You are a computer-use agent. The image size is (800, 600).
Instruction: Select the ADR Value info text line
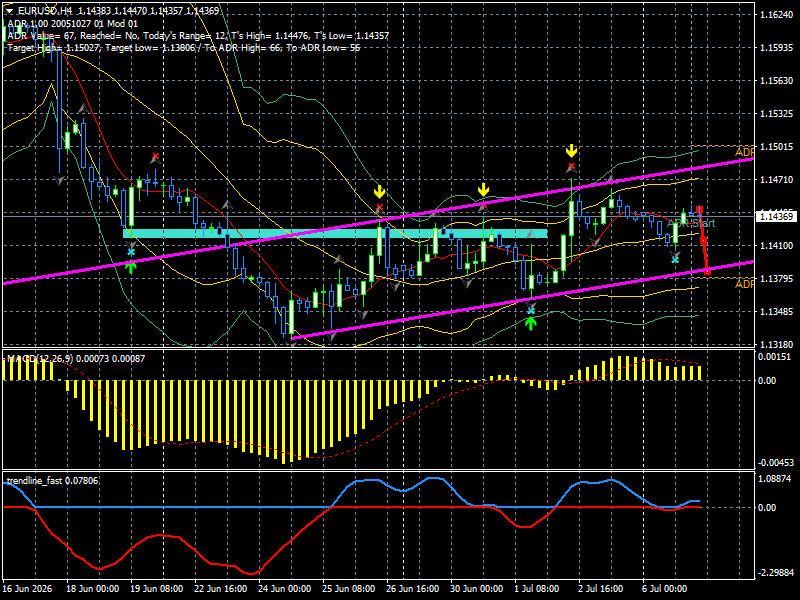click(198, 36)
